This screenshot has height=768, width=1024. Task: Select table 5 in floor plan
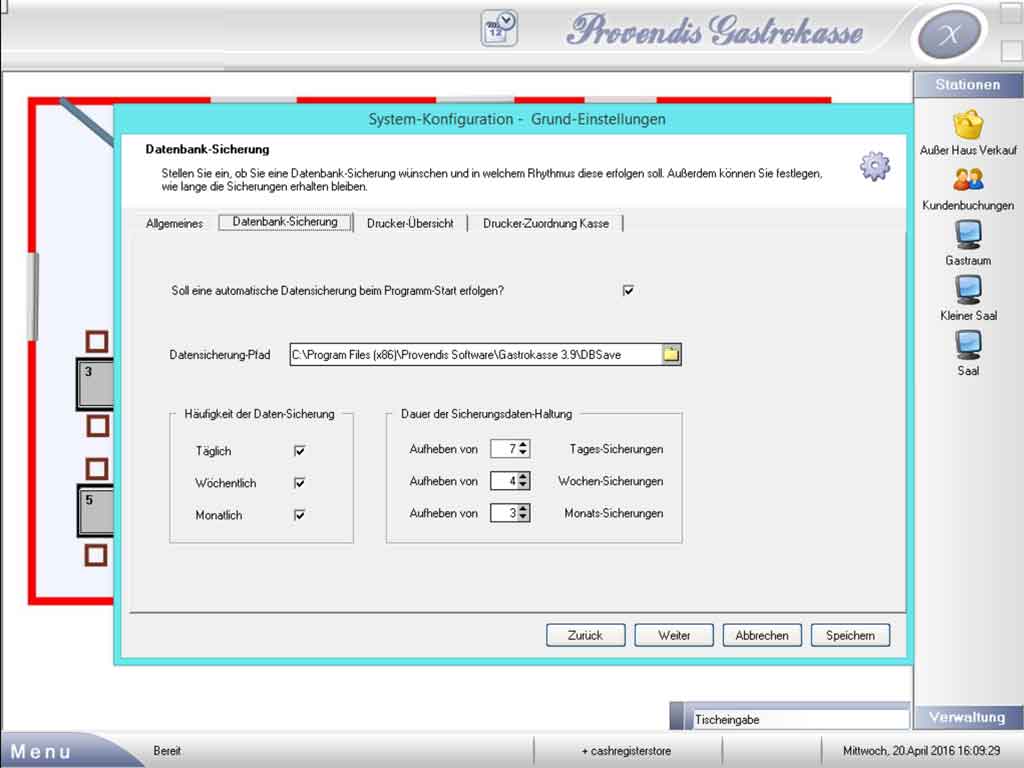point(95,511)
